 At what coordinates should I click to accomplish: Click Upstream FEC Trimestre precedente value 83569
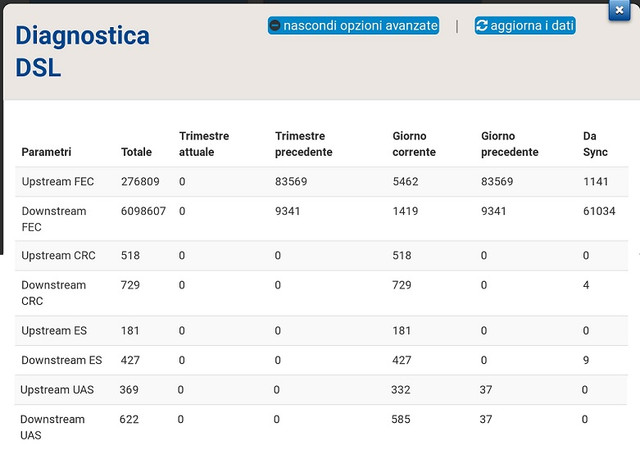point(291,181)
